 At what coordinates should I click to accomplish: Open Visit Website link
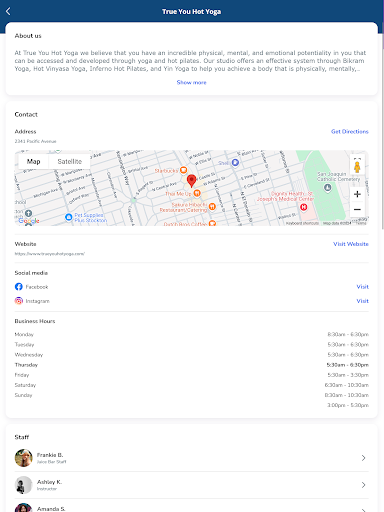click(x=351, y=244)
